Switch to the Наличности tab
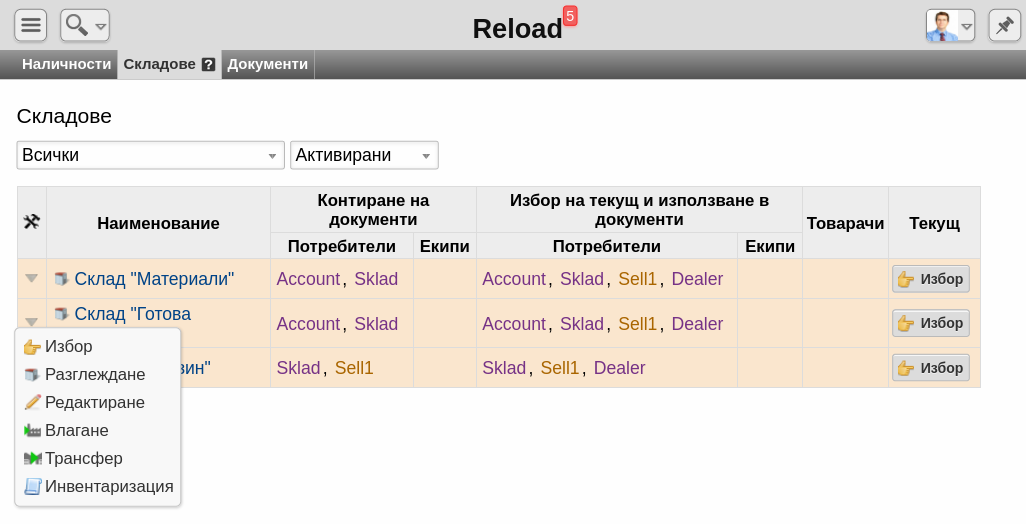Image resolution: width=1026 pixels, height=524 pixels. coord(66,64)
